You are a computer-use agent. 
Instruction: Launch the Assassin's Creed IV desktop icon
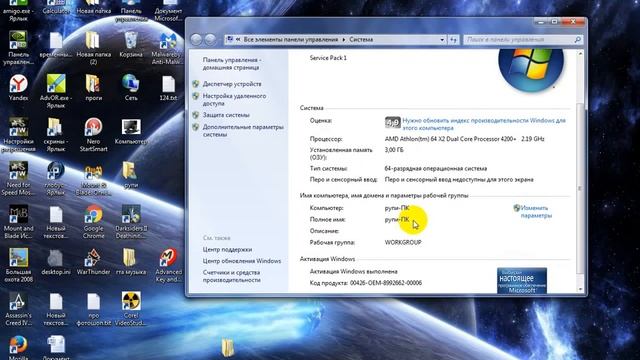(18, 309)
